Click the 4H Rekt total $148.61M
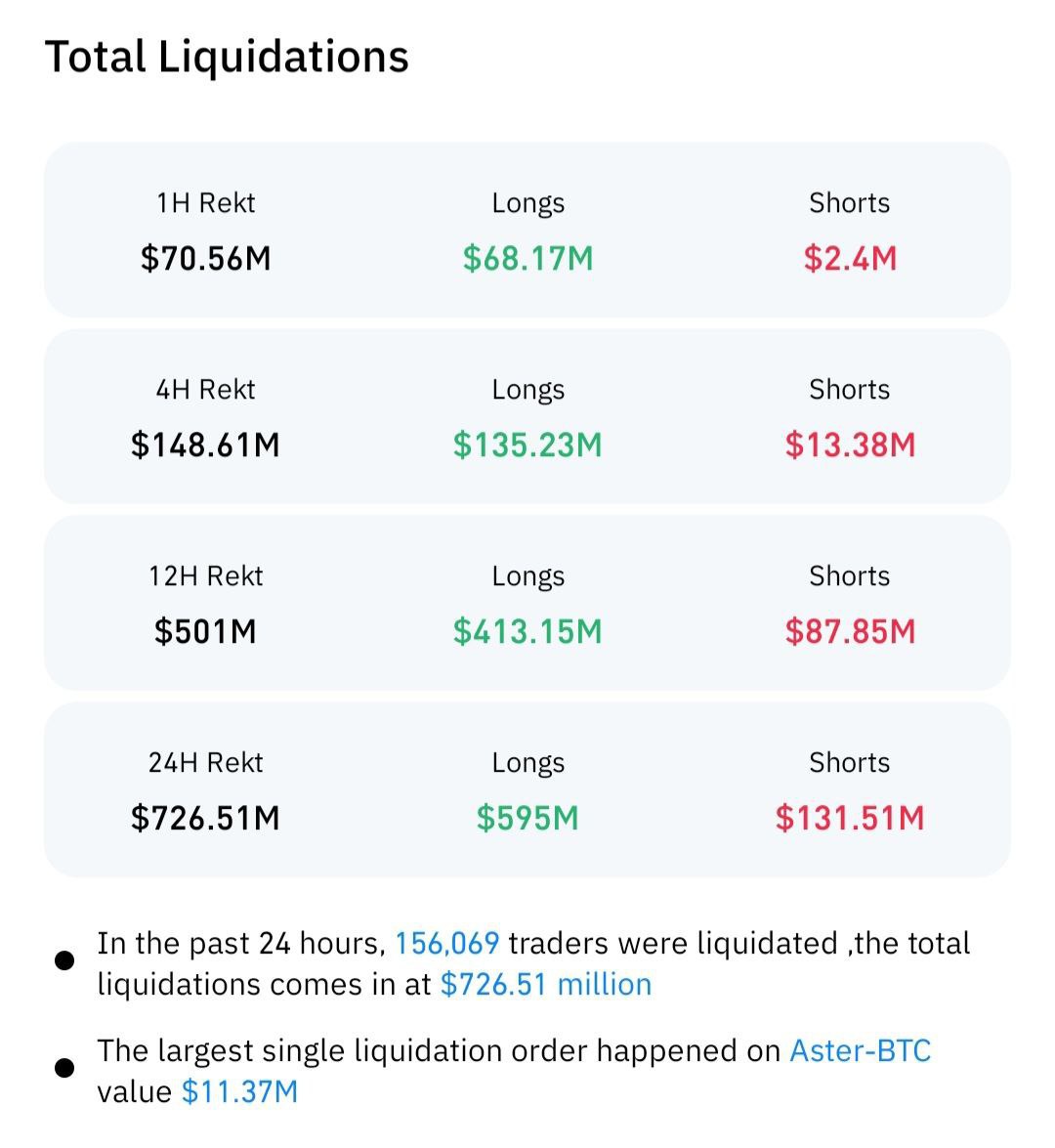The width and height of the screenshot is (1055, 1148). (205, 446)
